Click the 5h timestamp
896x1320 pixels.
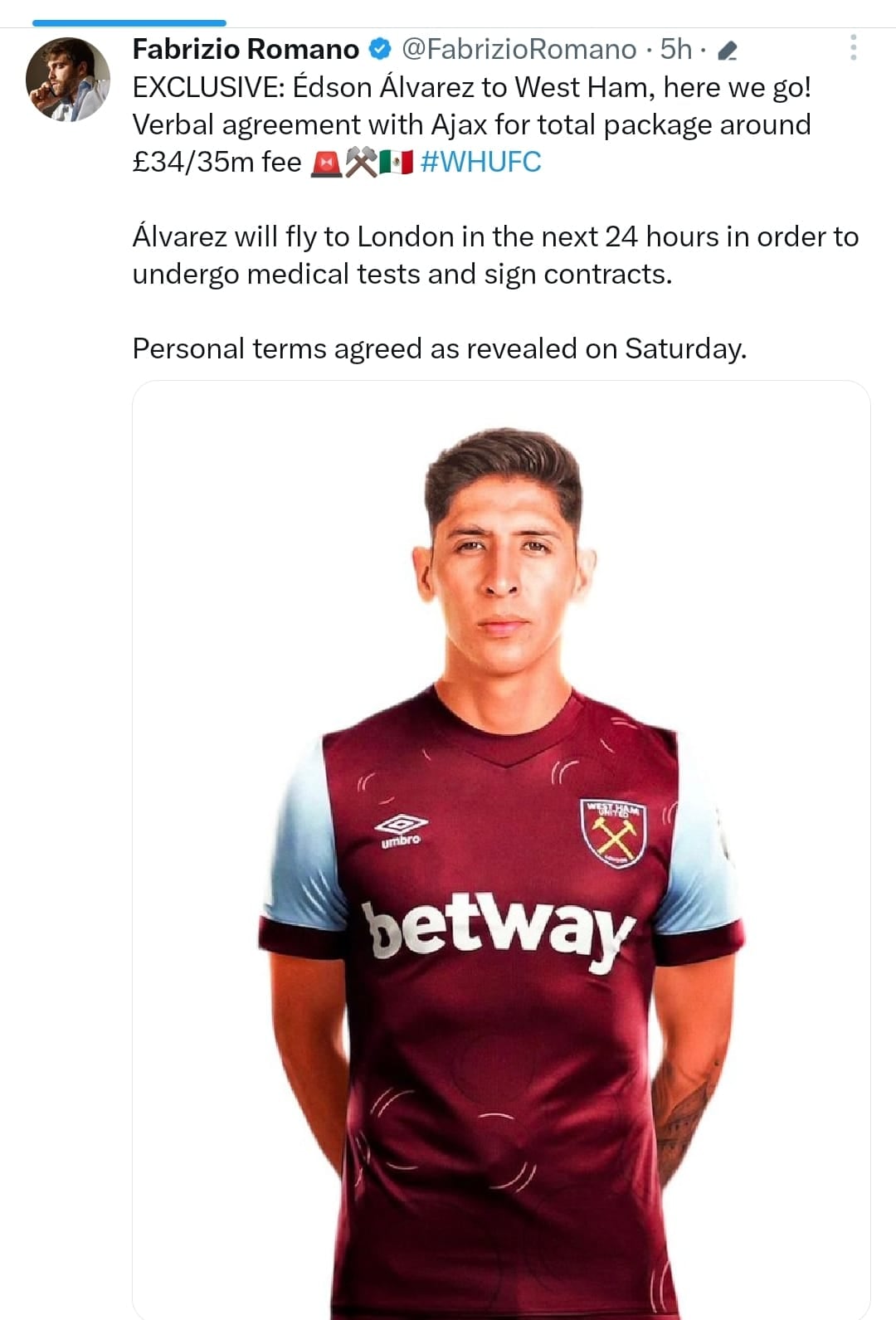[675, 50]
